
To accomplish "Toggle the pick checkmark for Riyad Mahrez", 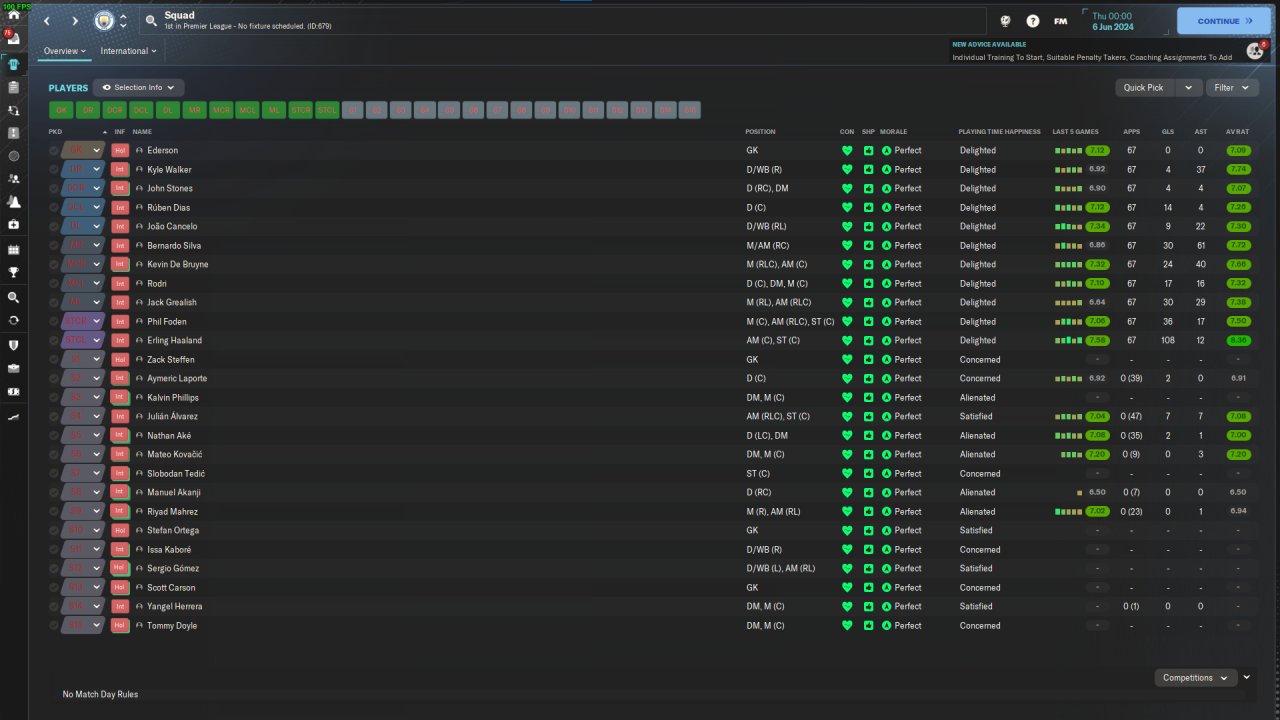I will 54,512.
